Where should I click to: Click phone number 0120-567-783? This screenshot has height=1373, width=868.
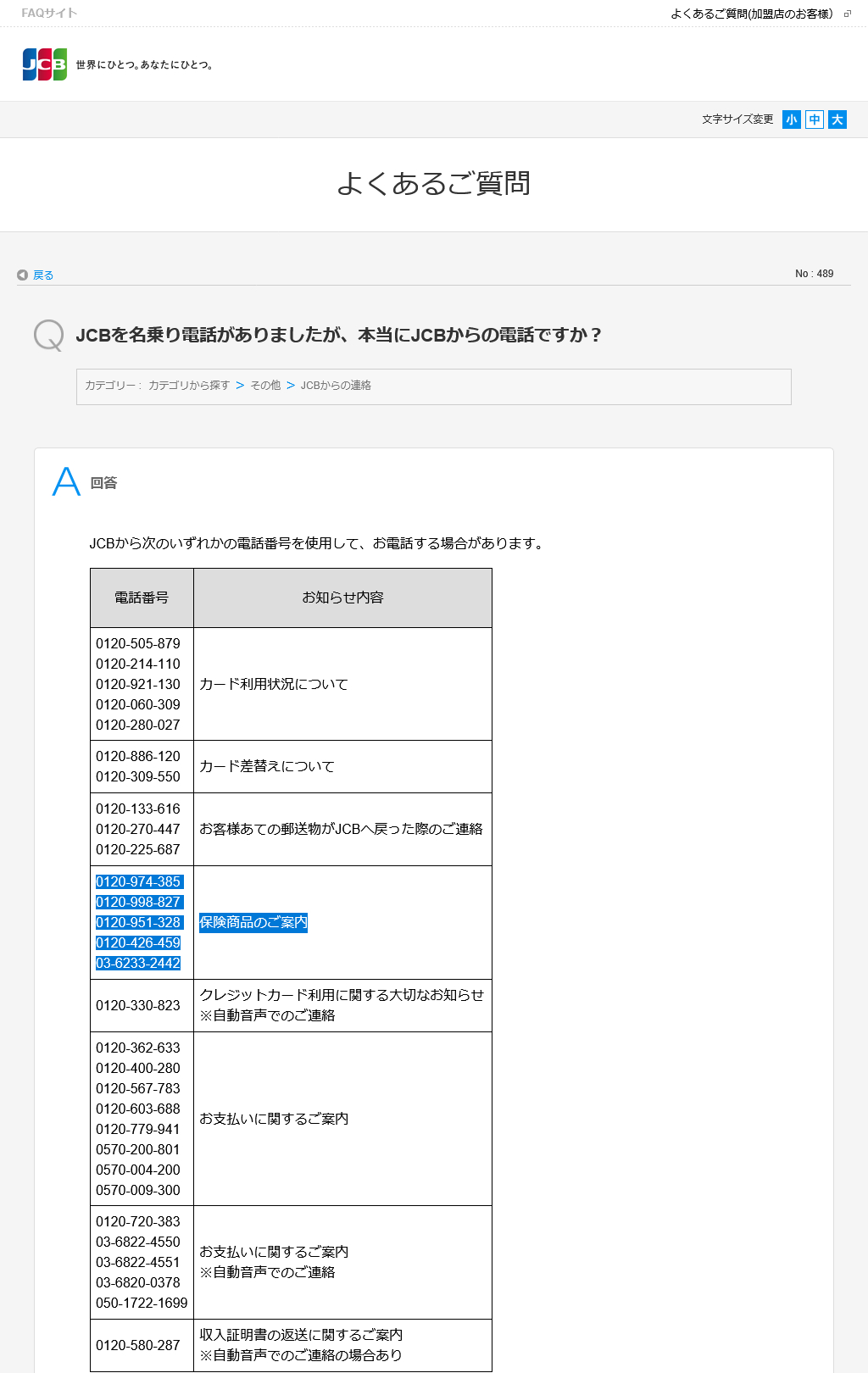pyautogui.click(x=138, y=1088)
